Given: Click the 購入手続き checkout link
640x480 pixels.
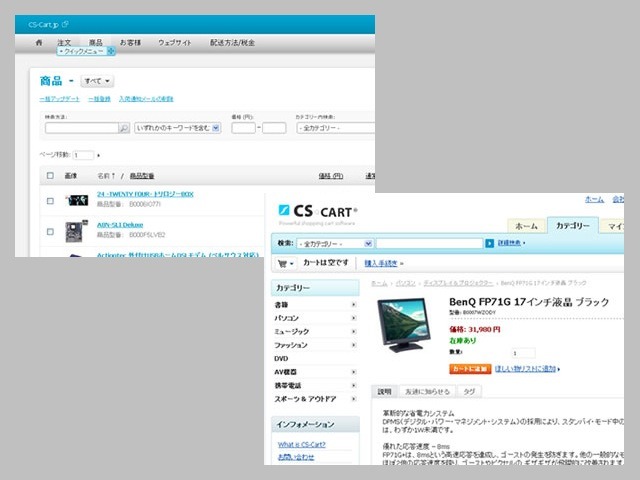Looking at the screenshot, I should pos(381,263).
